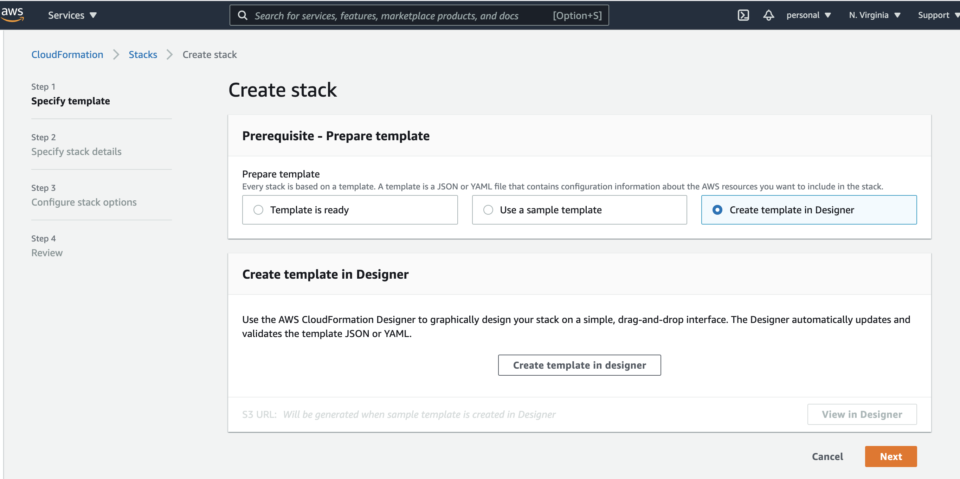Click the Create stack breadcrumb text

click(209, 55)
